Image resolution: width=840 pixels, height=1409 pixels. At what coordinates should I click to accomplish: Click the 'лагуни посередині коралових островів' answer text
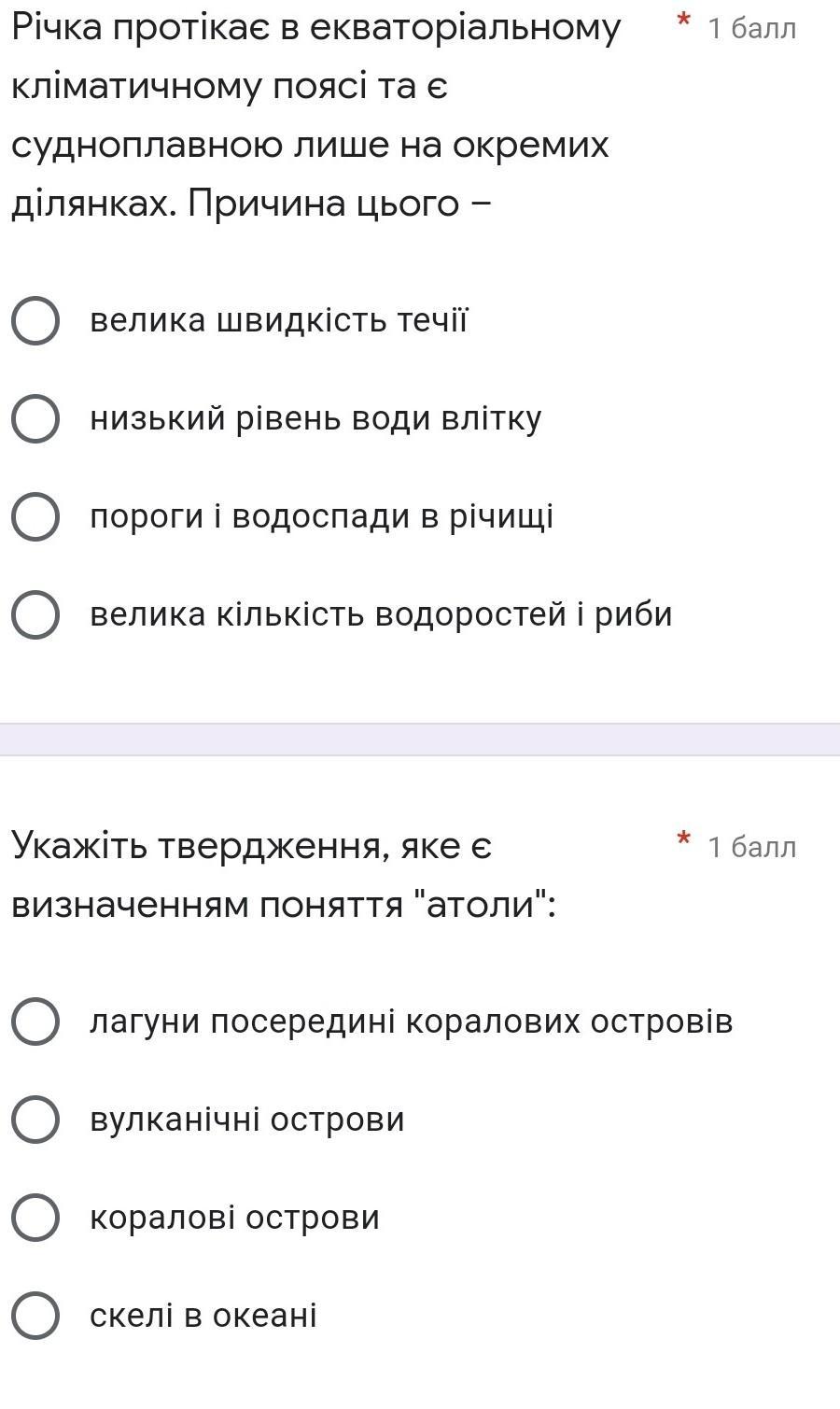tap(411, 1022)
